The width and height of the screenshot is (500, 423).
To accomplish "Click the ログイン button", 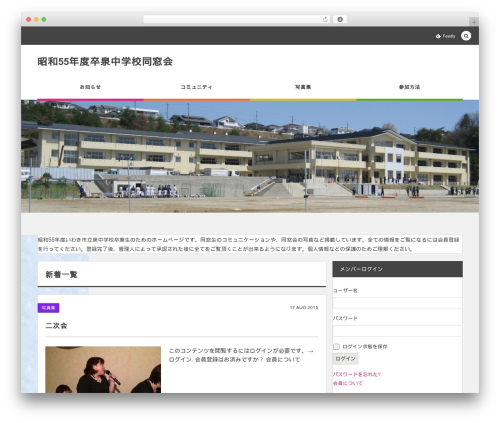I will point(345,359).
